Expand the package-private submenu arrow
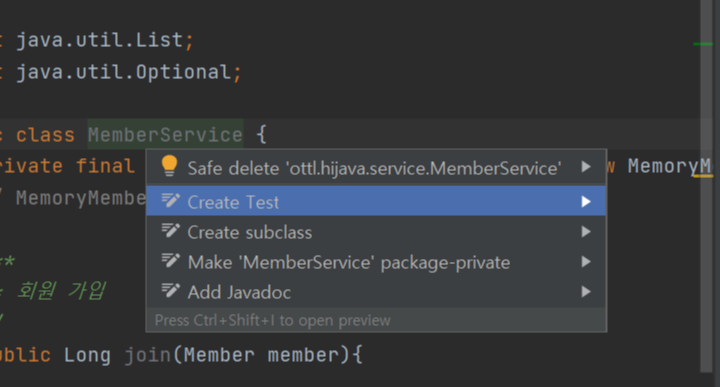 coord(585,262)
